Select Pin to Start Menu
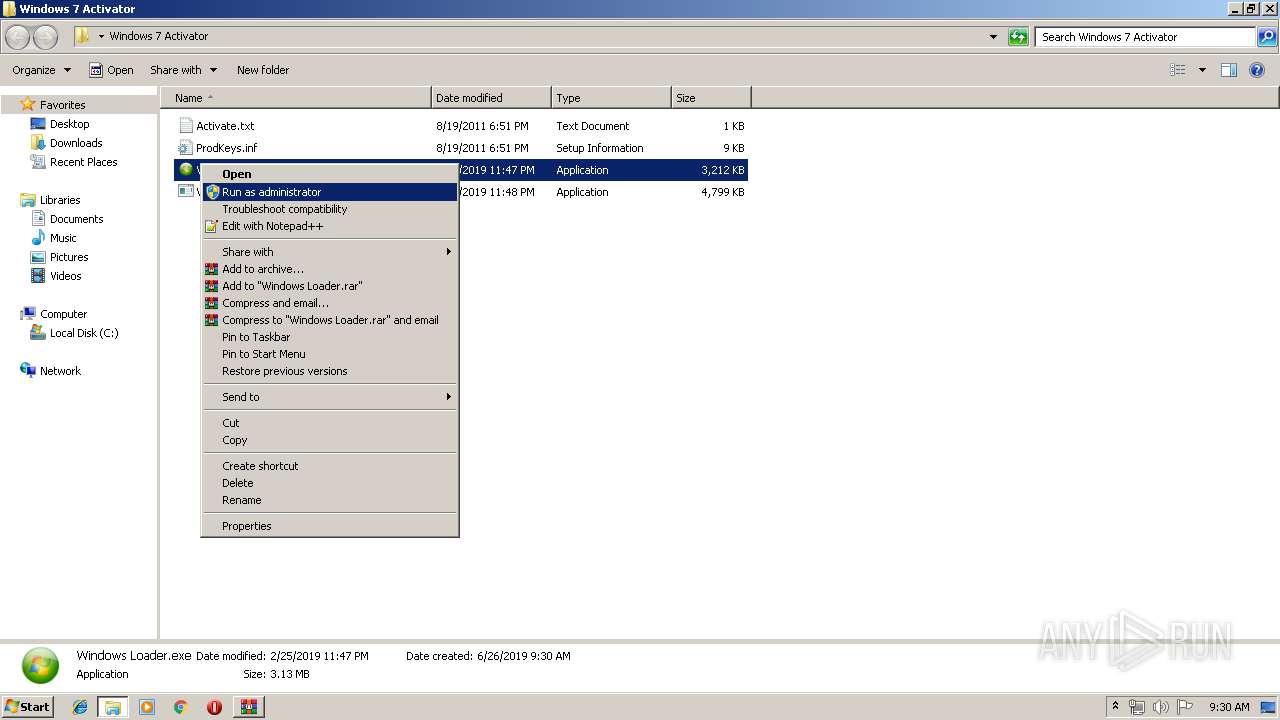The width and height of the screenshot is (1280, 720). (x=330, y=354)
